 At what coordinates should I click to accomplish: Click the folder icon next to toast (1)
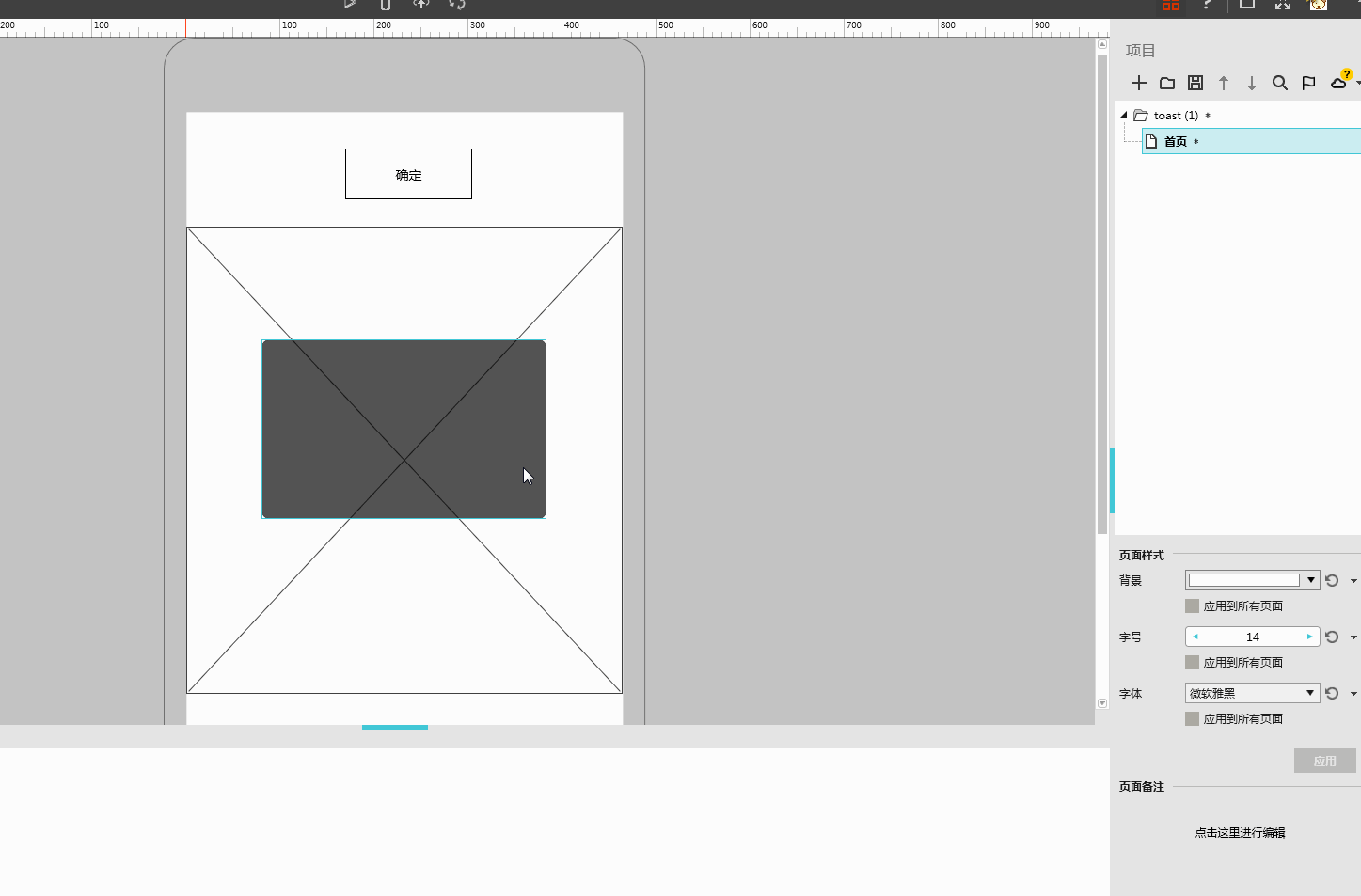pyautogui.click(x=1141, y=116)
